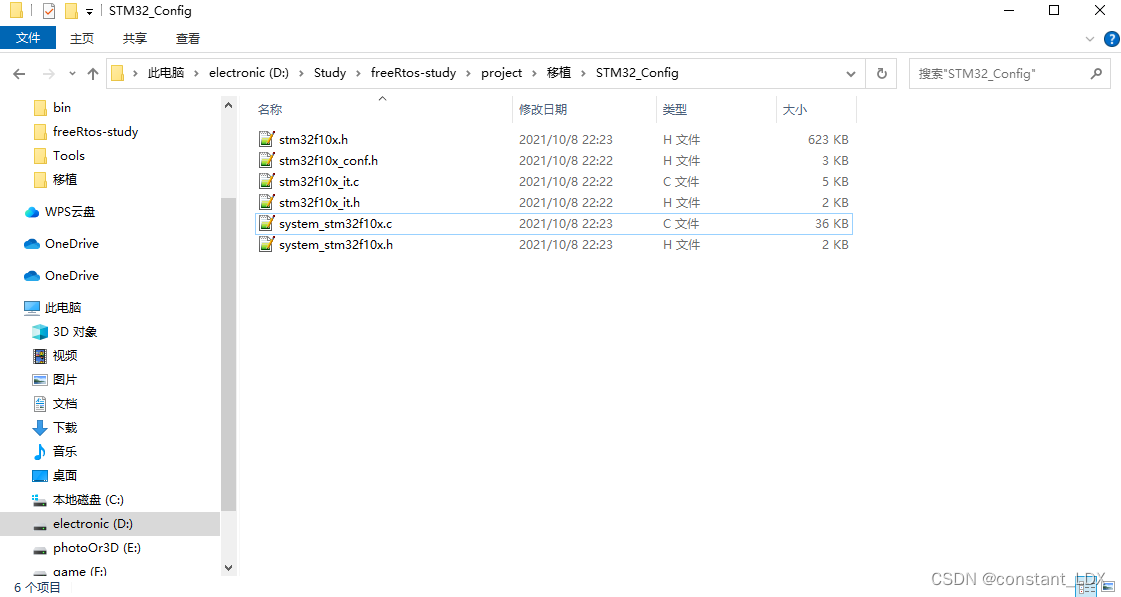Image resolution: width=1121 pixels, height=597 pixels.
Task: Click the date 2021/10/8 22:23 of stm32f10x.h
Action: point(566,139)
